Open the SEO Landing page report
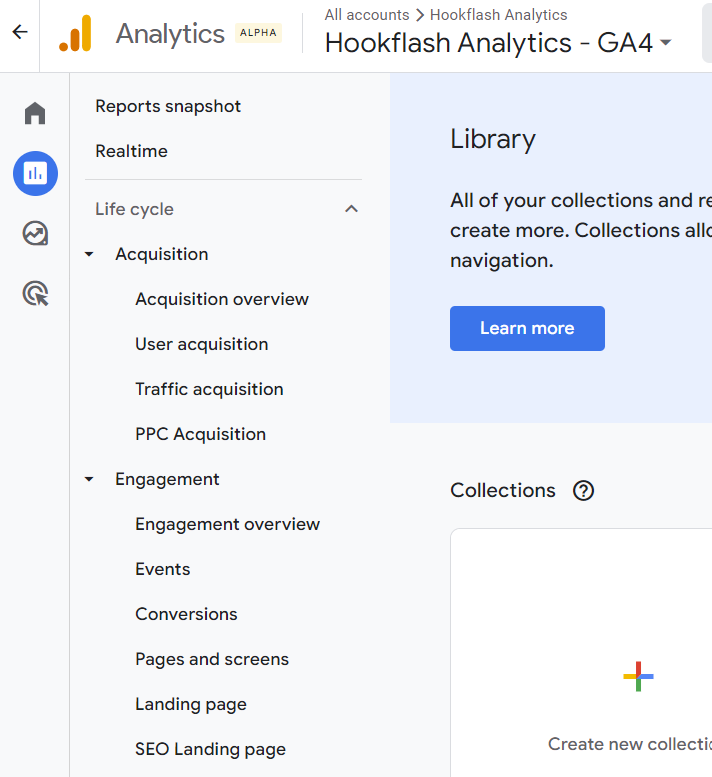The image size is (712, 777). coord(210,749)
